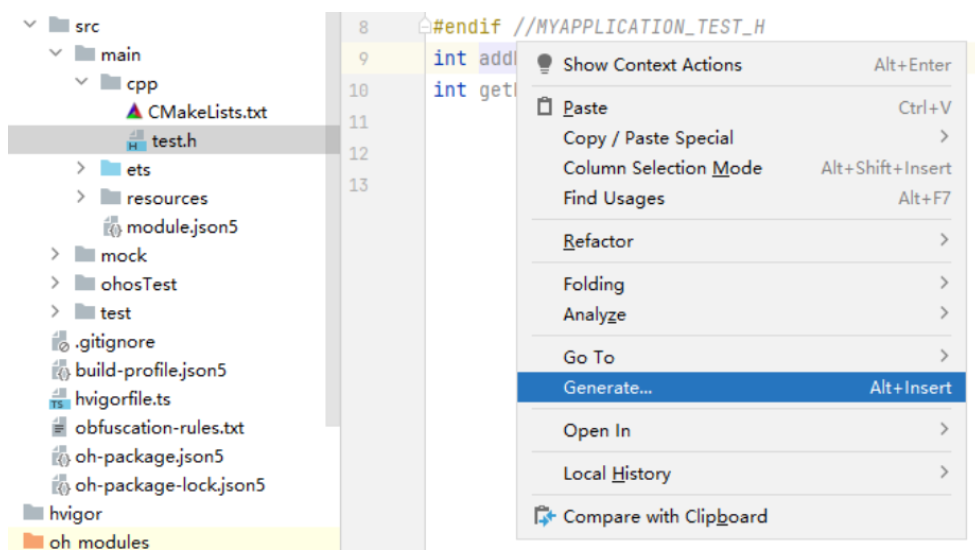Collapse the cpp folder
The image size is (975, 558).
click(82, 83)
